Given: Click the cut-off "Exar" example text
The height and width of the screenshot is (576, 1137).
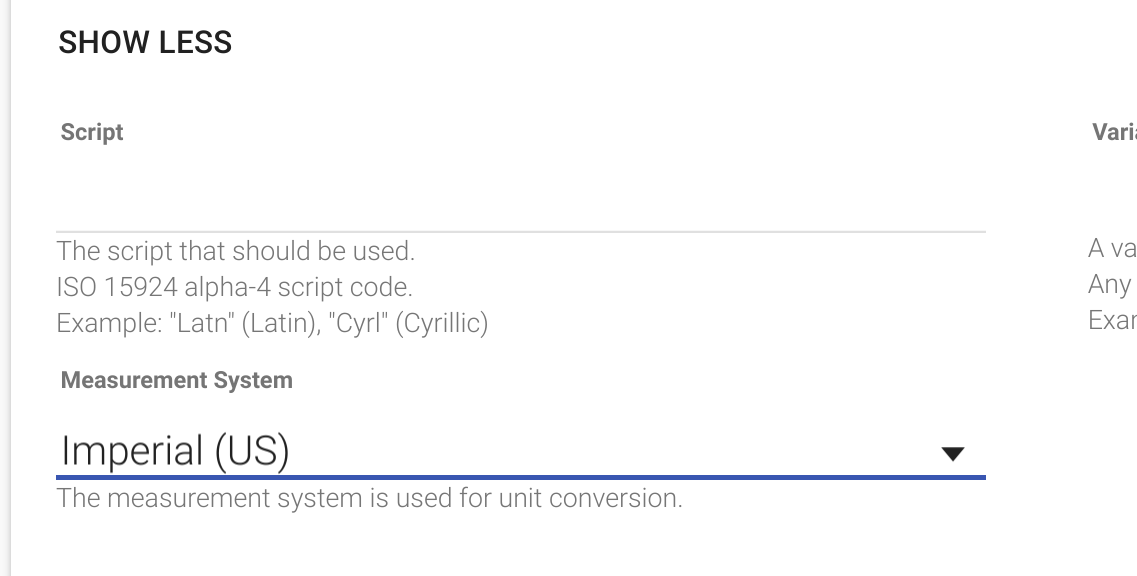Looking at the screenshot, I should point(1112,320).
